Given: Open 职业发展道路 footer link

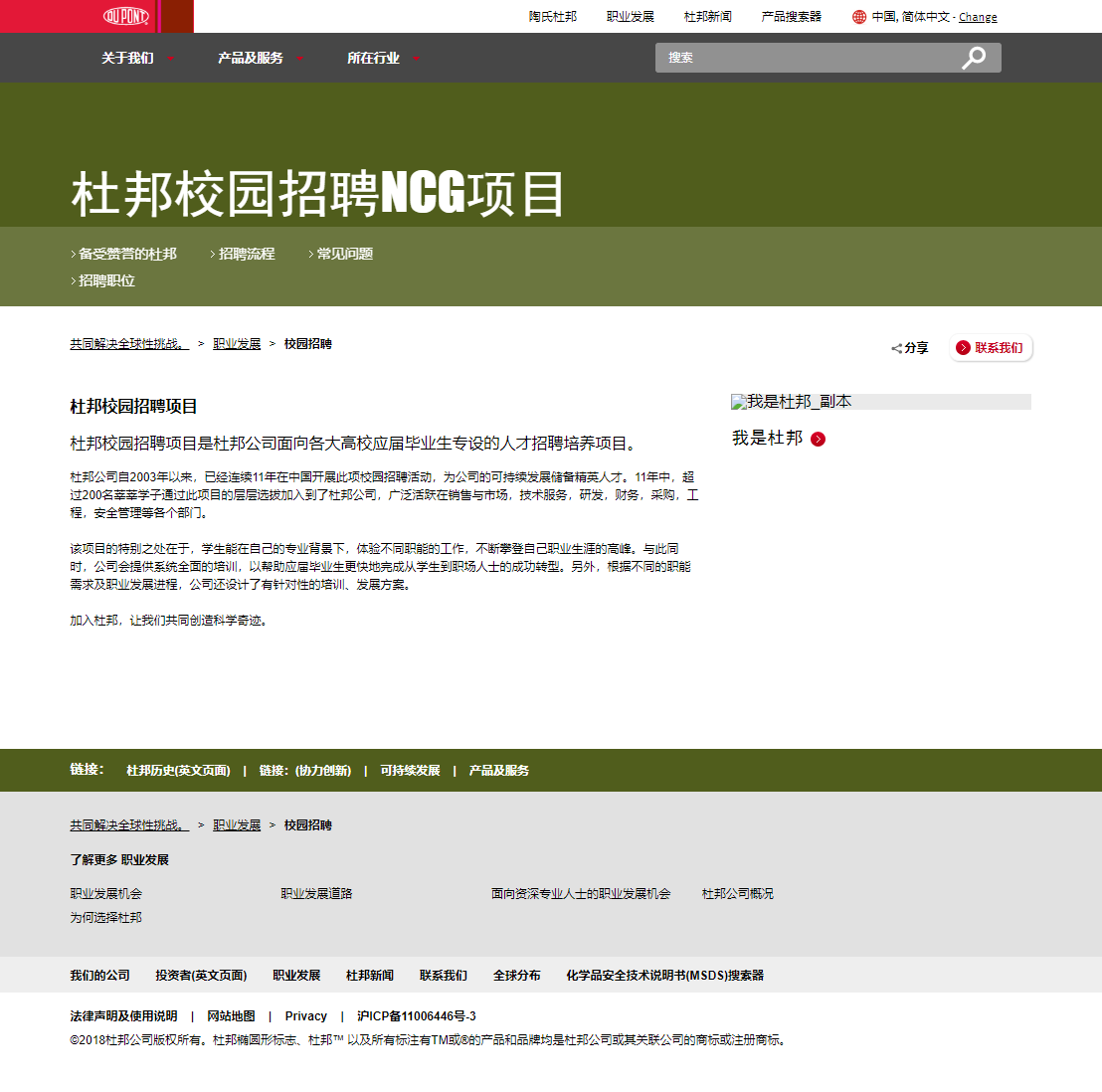Looking at the screenshot, I should [x=316, y=894].
